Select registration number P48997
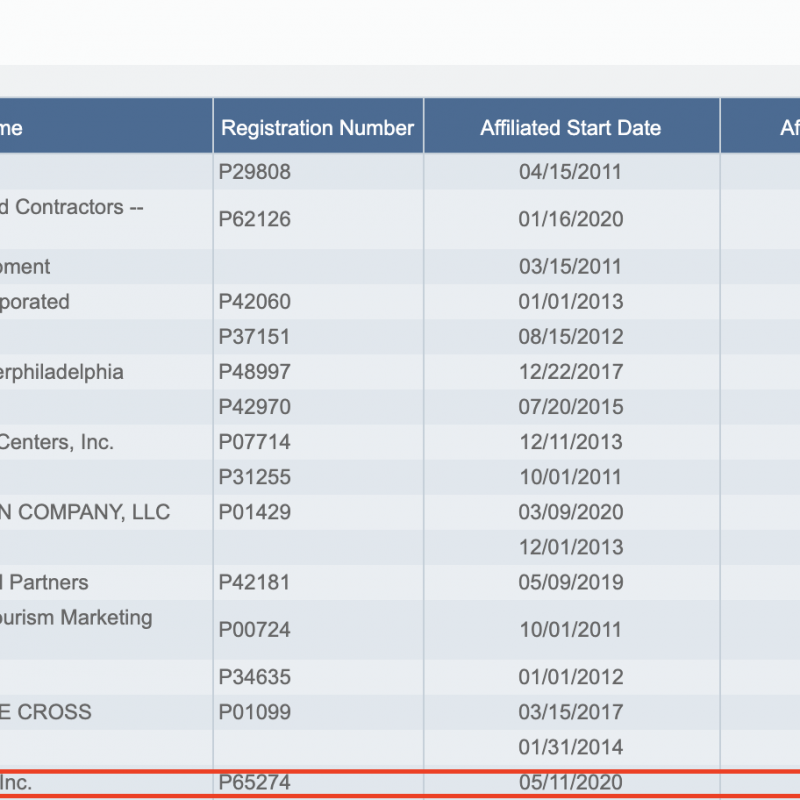This screenshot has height=800, width=800. pos(255,372)
